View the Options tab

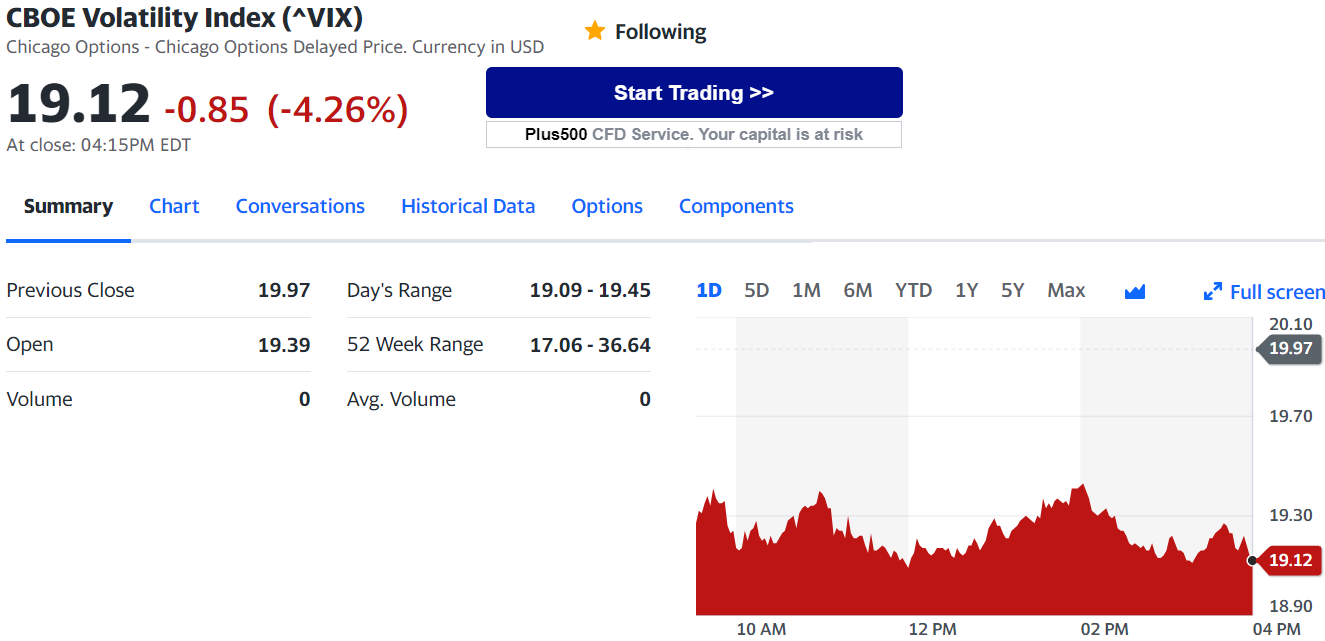tap(607, 206)
